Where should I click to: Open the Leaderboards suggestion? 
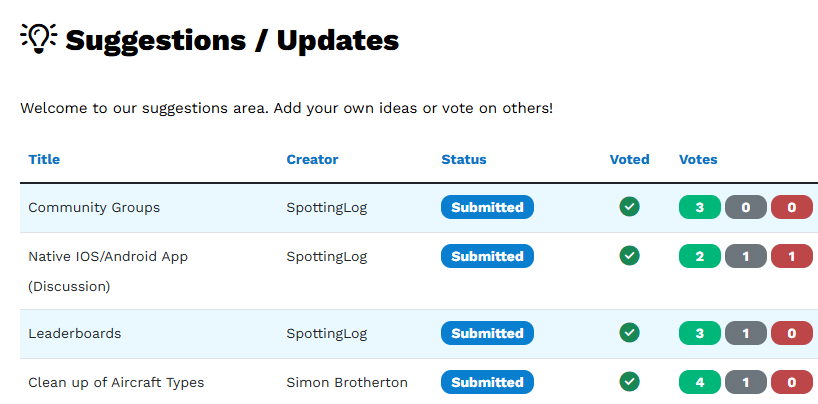74,333
